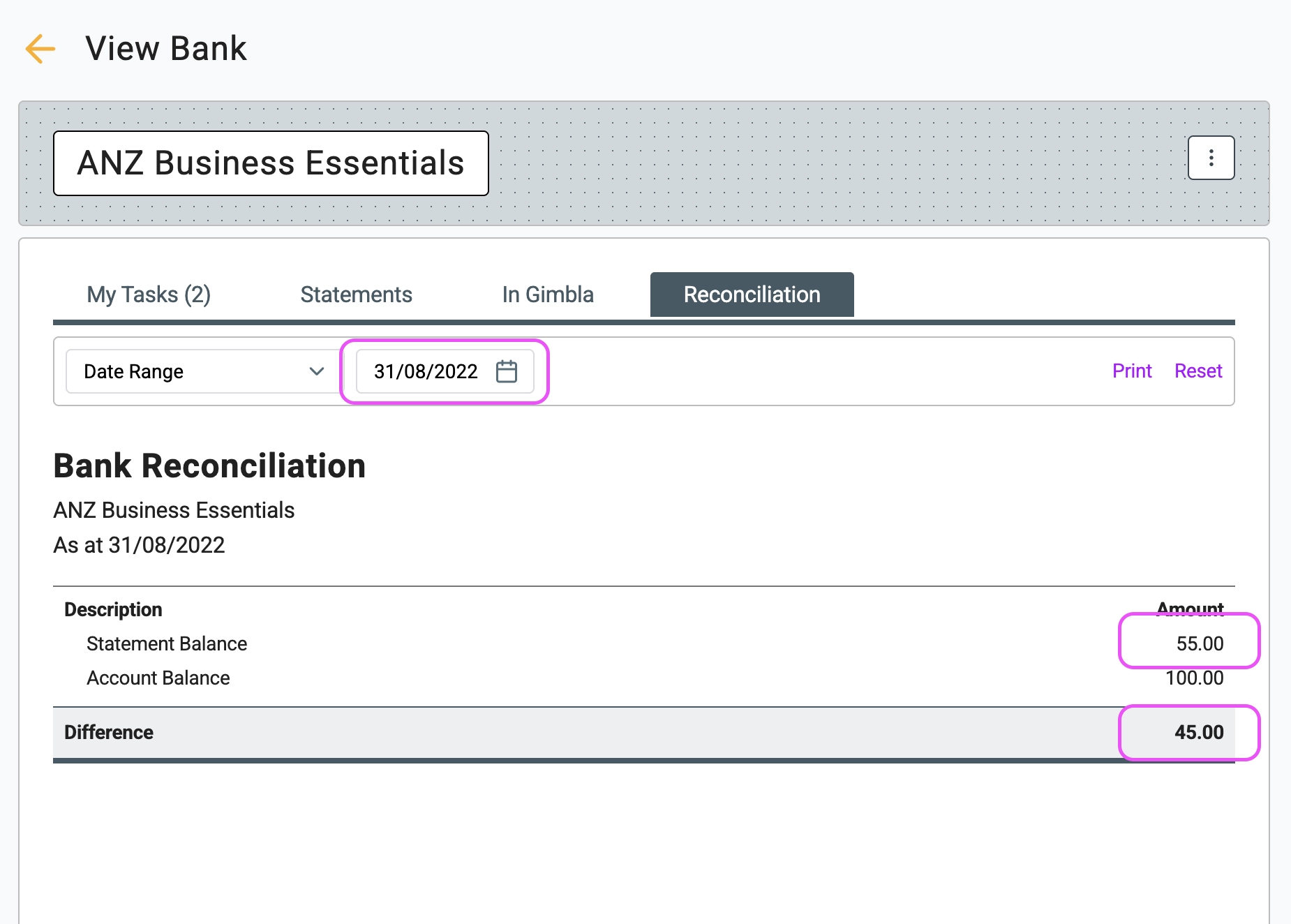Click the ANZ Business Essentials title box
This screenshot has height=924, width=1291.
(271, 163)
